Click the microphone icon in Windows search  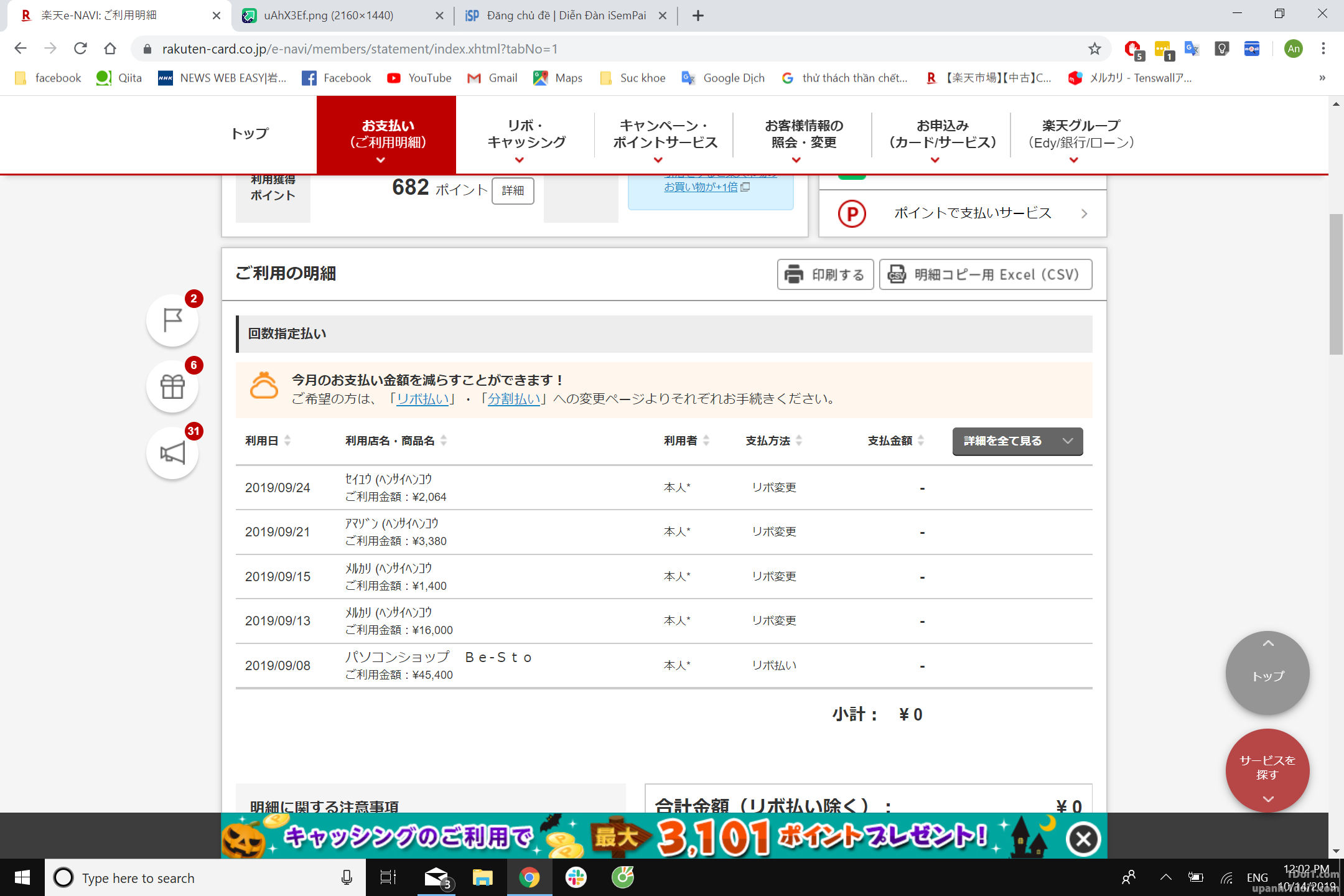(x=347, y=878)
